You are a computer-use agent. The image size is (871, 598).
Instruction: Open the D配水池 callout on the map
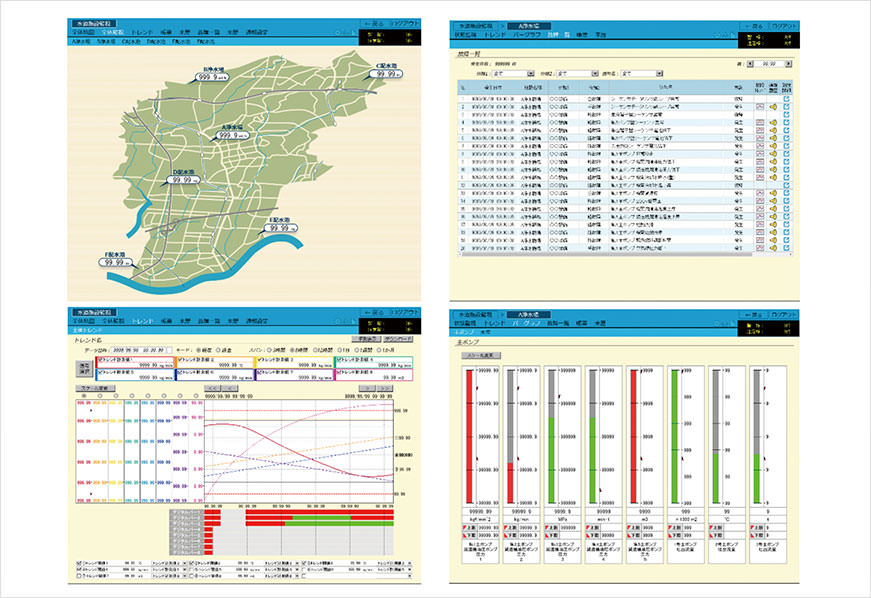pyautogui.click(x=183, y=178)
